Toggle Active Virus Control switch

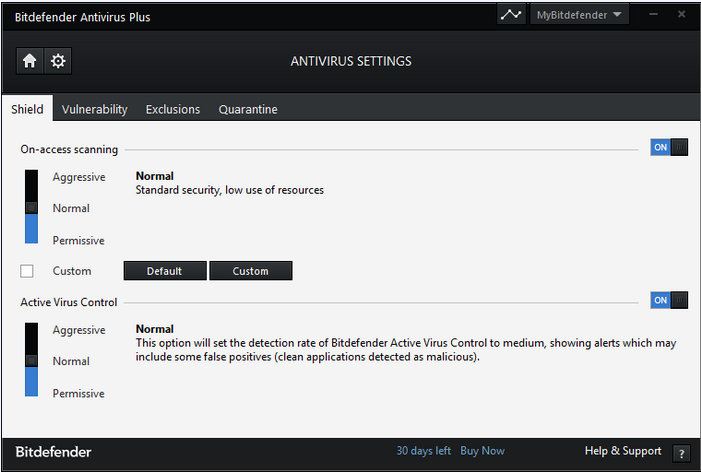click(x=669, y=300)
